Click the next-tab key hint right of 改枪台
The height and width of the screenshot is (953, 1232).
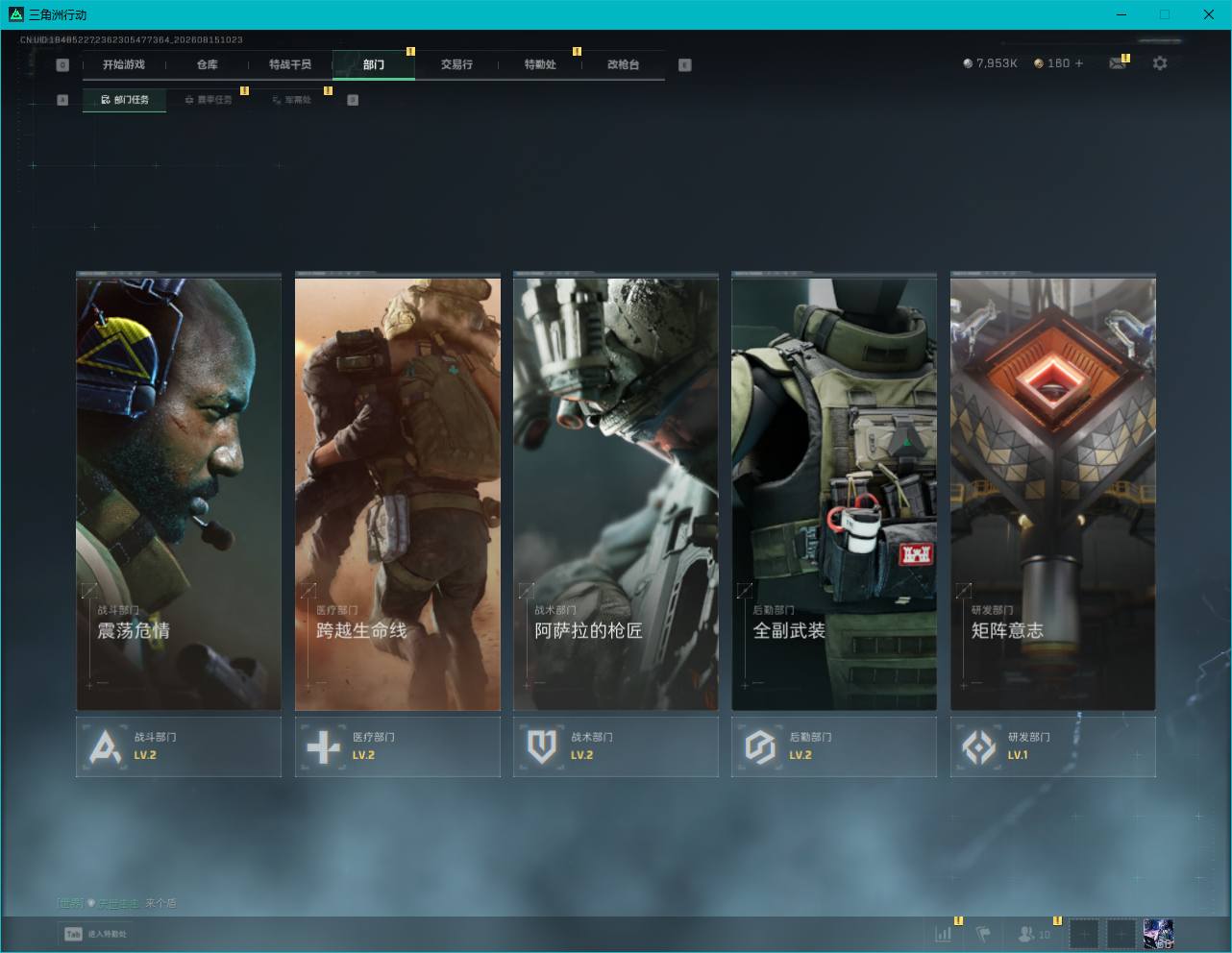click(684, 64)
